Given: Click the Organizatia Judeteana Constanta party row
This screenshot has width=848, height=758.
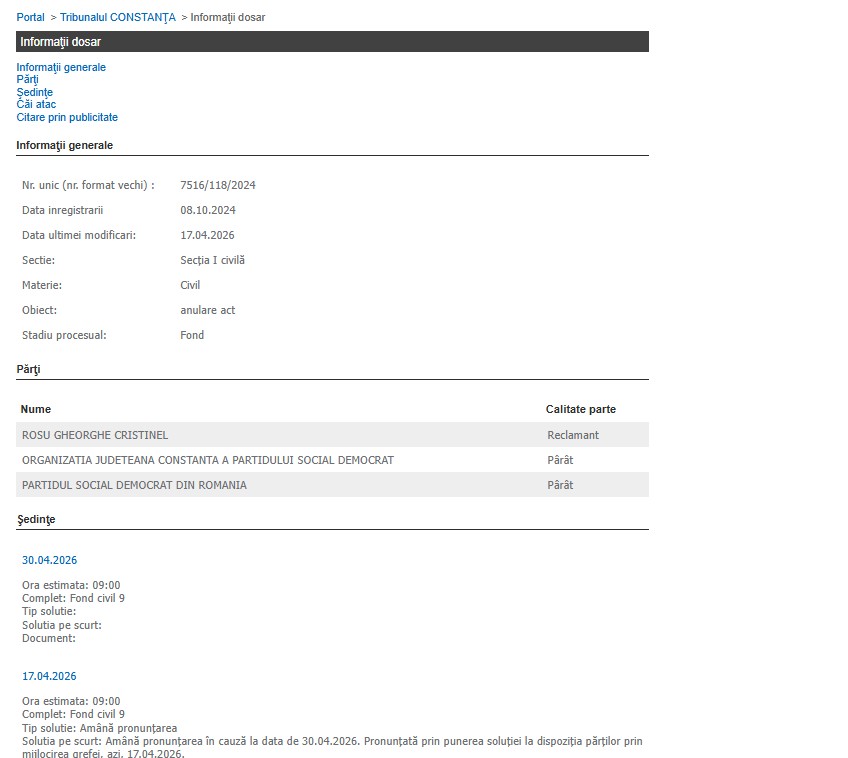Looking at the screenshot, I should (x=207, y=460).
